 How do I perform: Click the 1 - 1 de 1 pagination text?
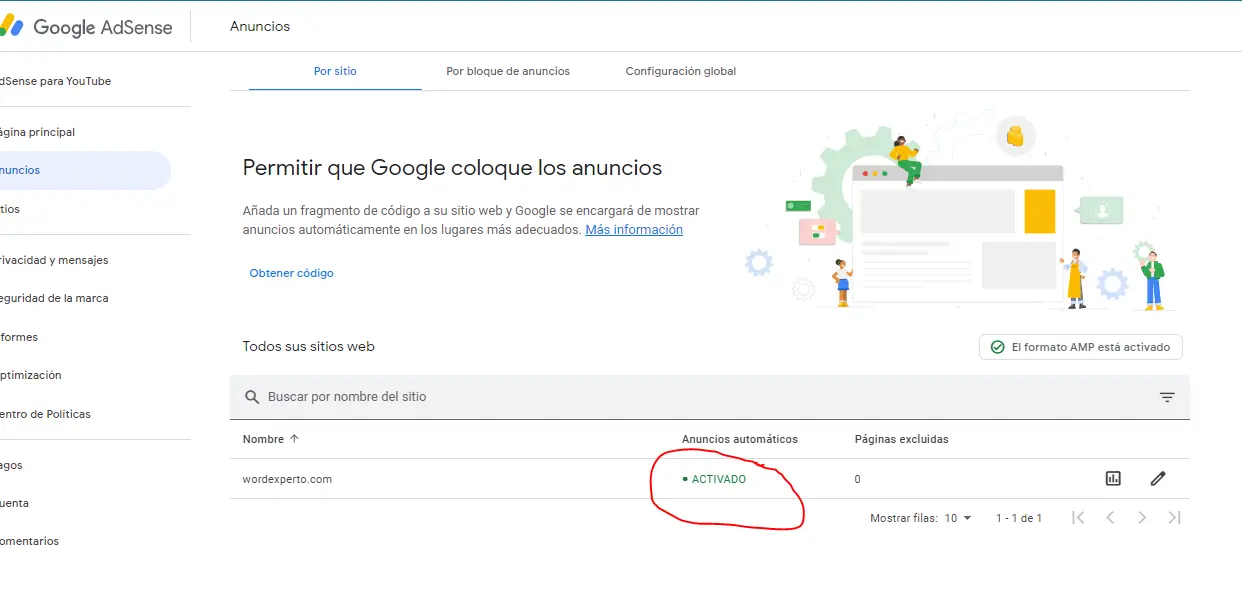click(x=1019, y=518)
